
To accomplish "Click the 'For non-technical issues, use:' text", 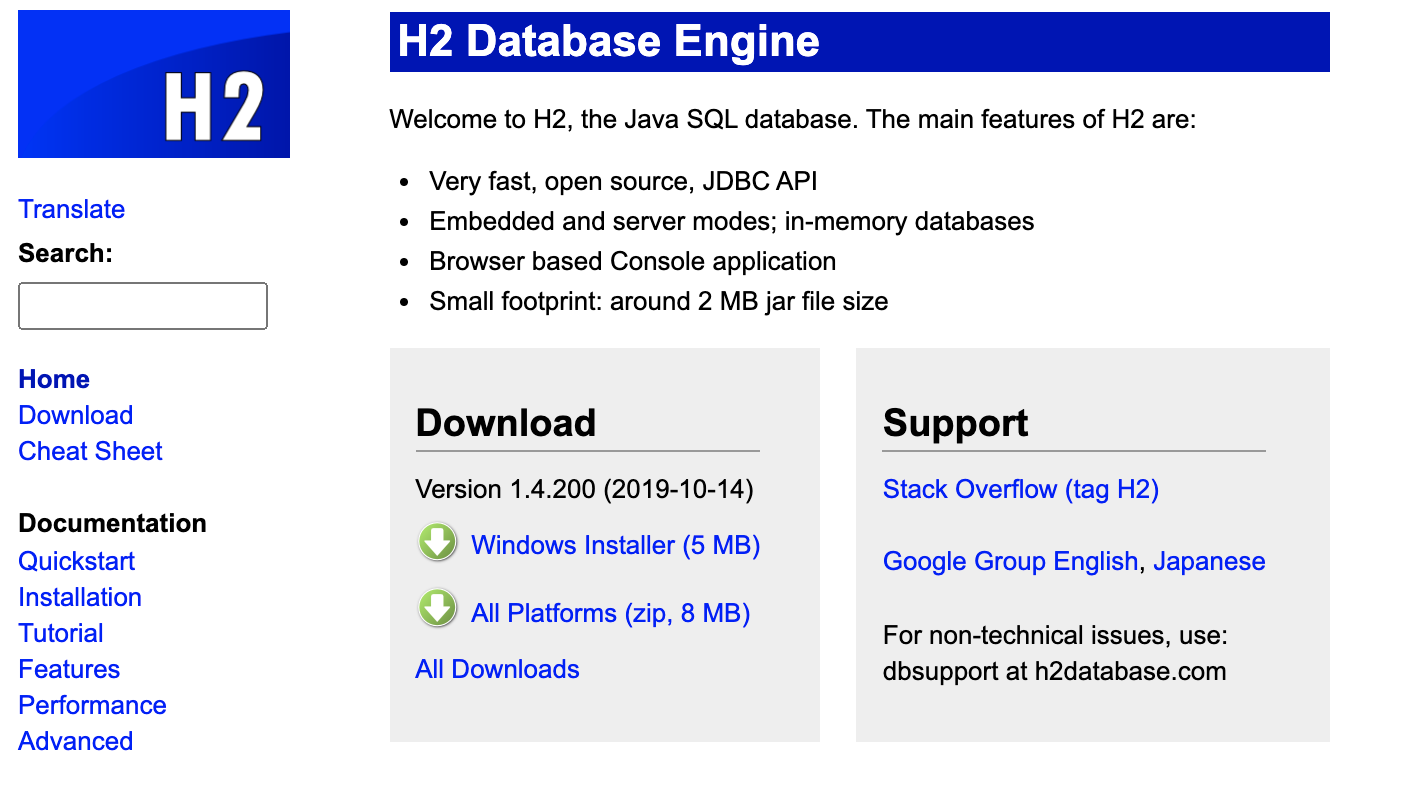I will coord(1055,635).
